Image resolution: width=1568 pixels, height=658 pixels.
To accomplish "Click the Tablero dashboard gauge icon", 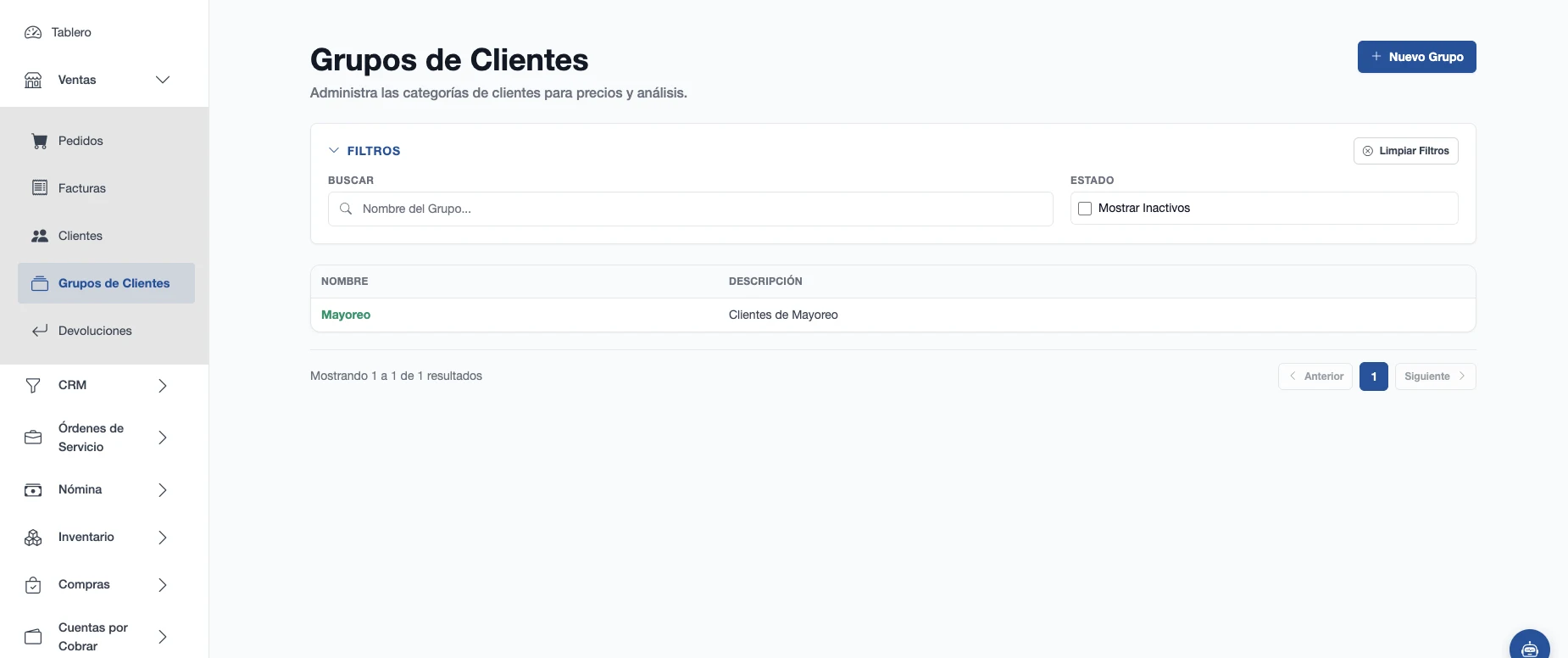I will [33, 32].
